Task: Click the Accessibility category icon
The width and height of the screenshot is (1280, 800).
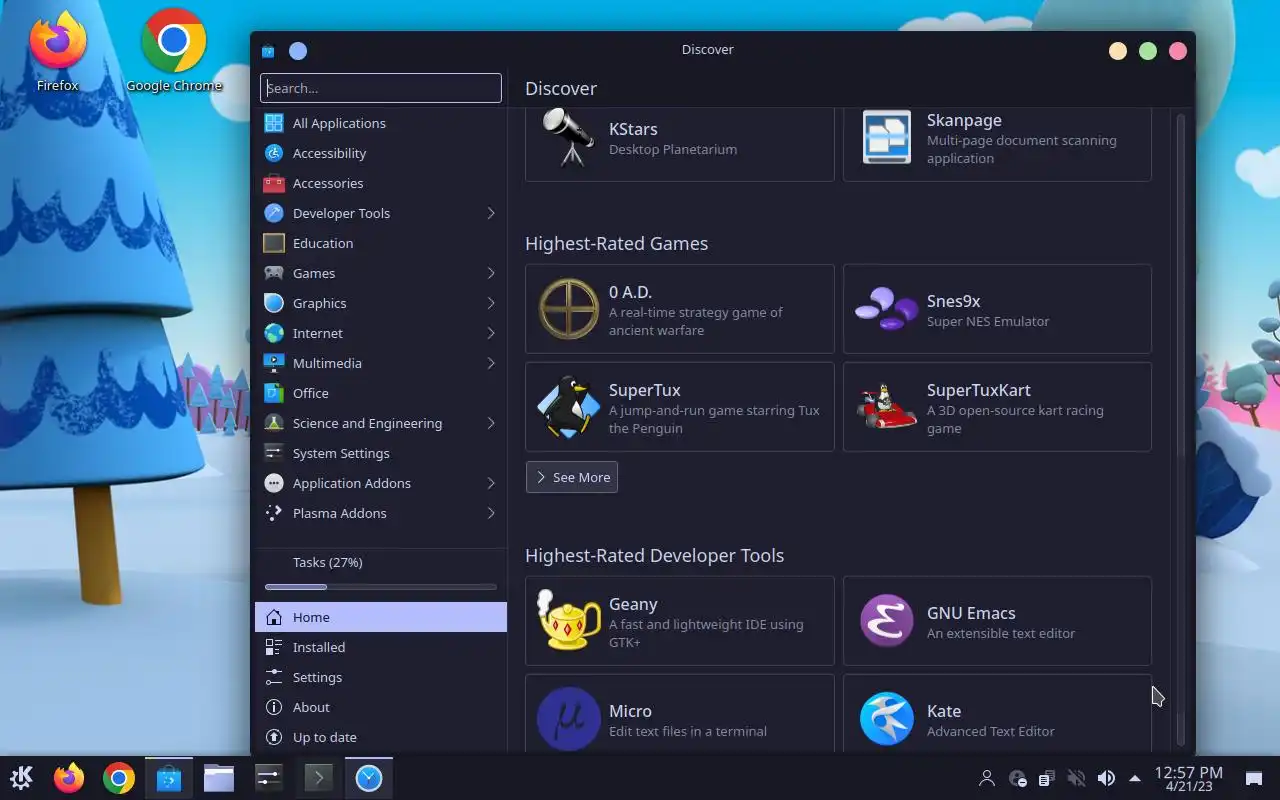Action: tap(274, 153)
